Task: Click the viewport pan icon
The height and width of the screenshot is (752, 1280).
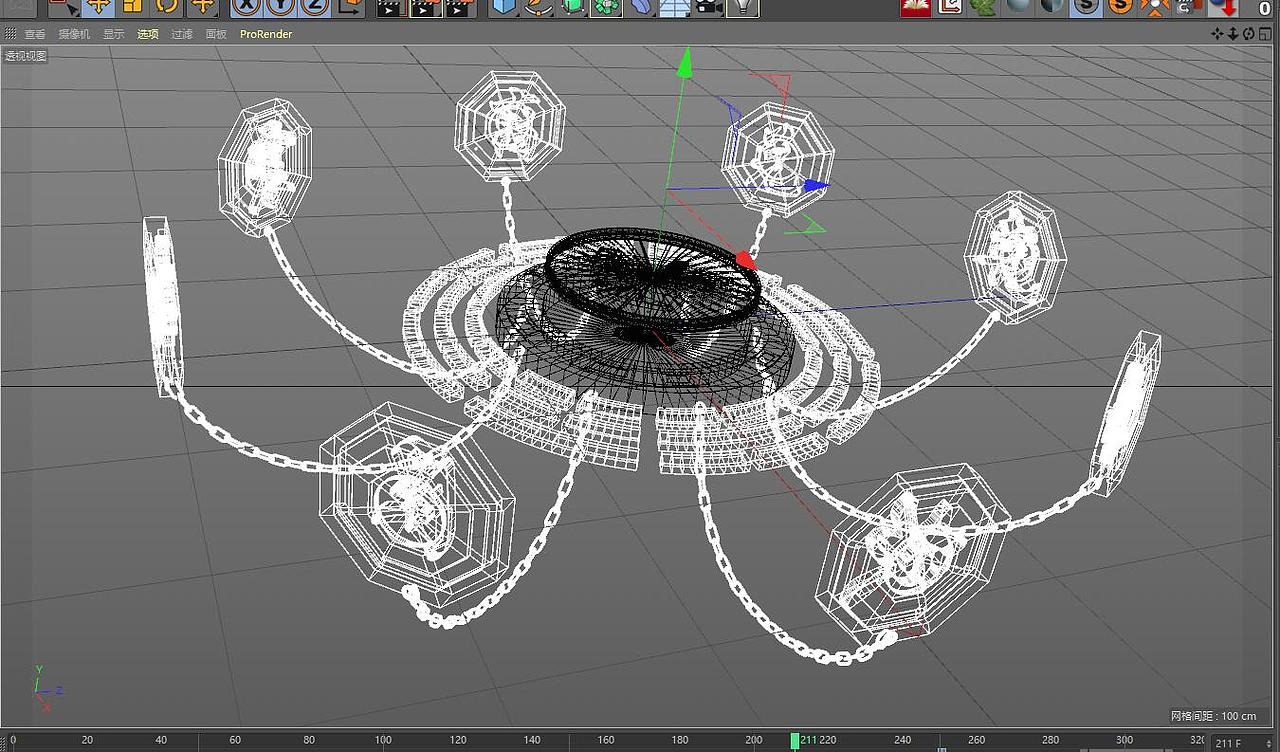Action: (1217, 34)
